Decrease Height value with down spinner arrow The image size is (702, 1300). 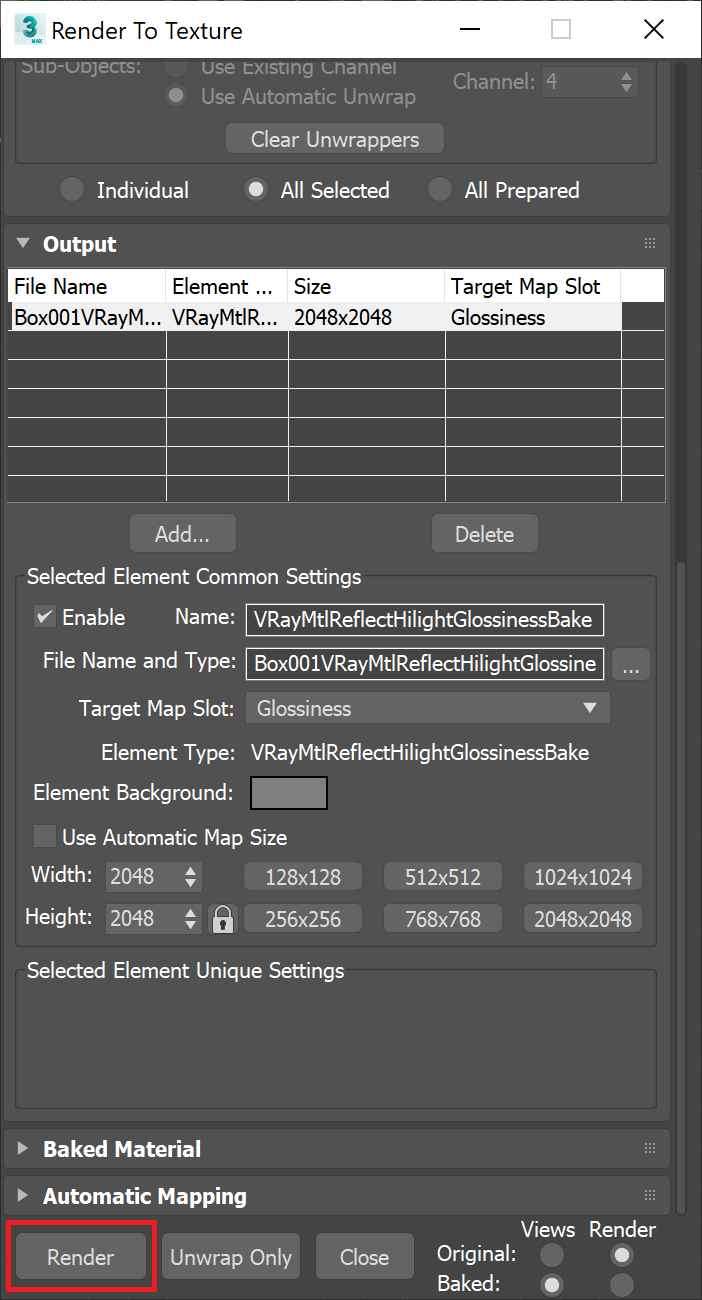coord(192,924)
